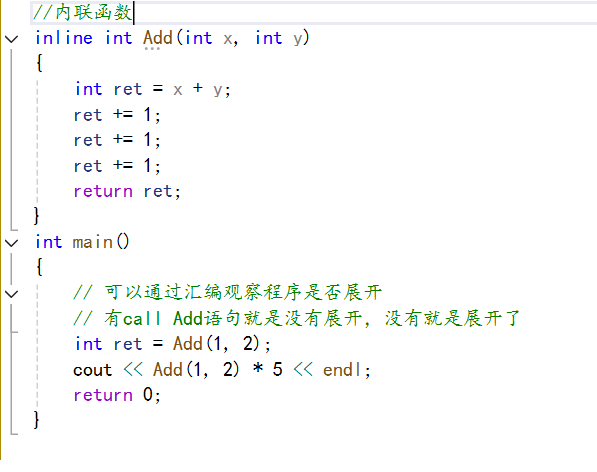Click the closing brace of Add function
Screen dimensions: 597x472
click(x=37, y=216)
